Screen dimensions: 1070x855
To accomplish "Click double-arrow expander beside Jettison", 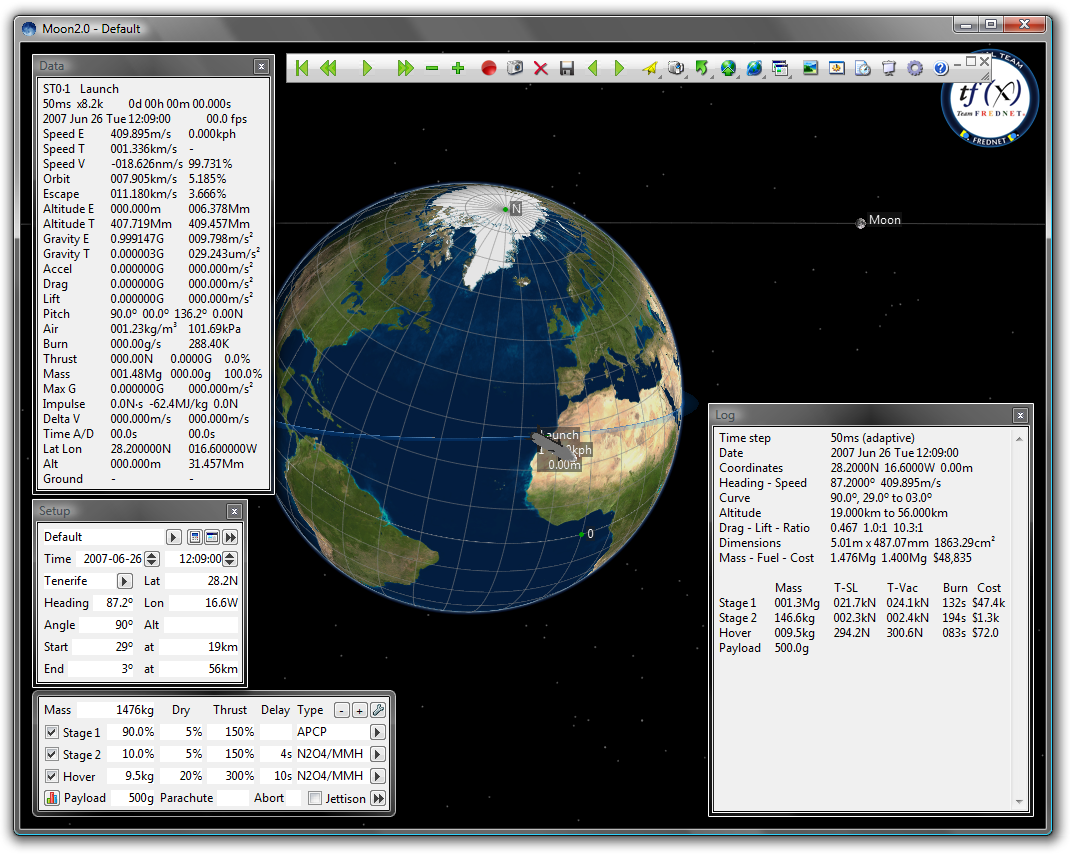I will pos(378,798).
